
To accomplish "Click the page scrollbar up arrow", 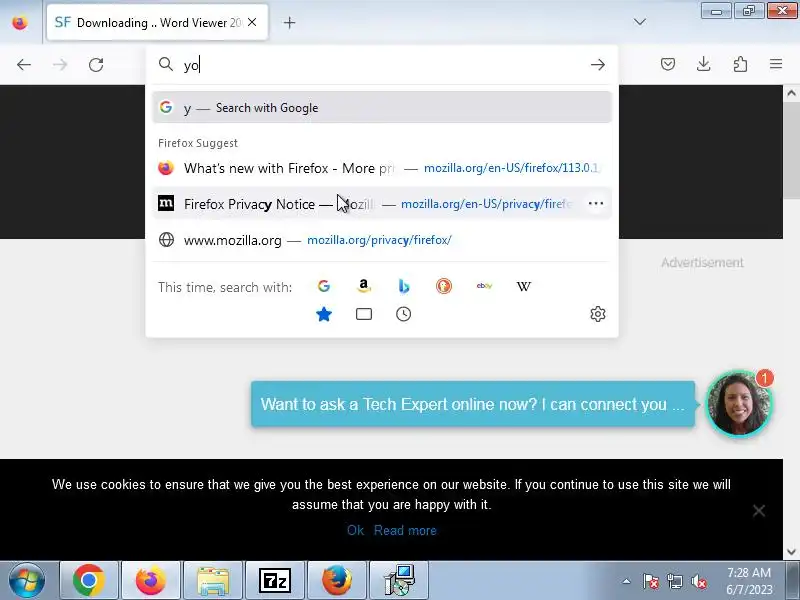I will [791, 93].
